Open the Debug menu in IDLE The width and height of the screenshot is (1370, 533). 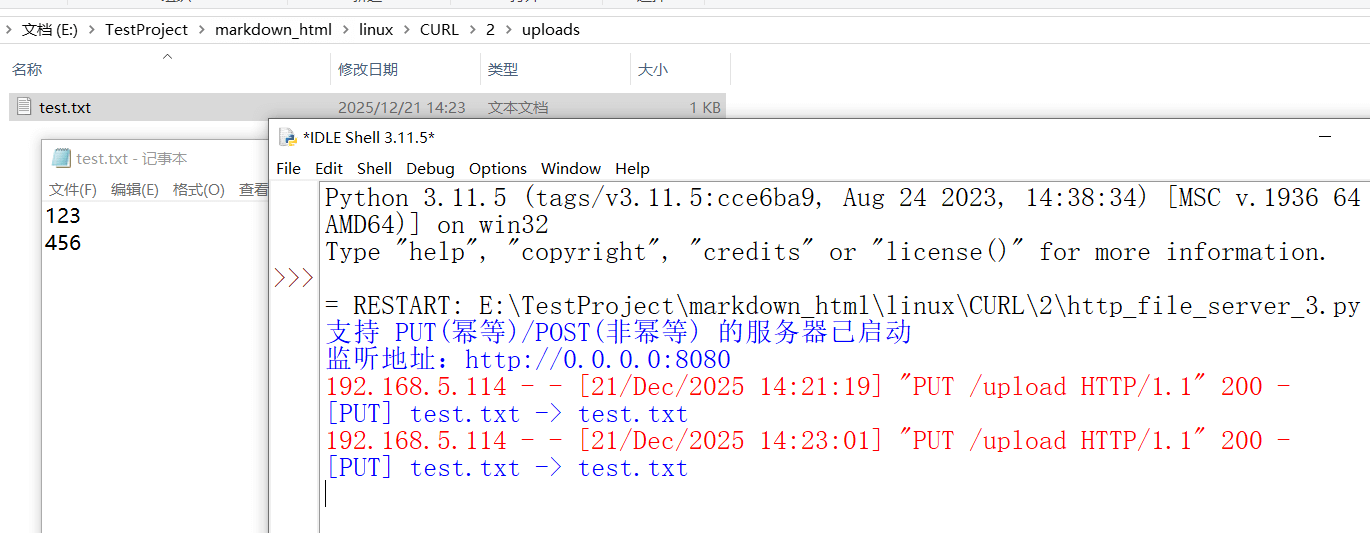click(x=430, y=168)
